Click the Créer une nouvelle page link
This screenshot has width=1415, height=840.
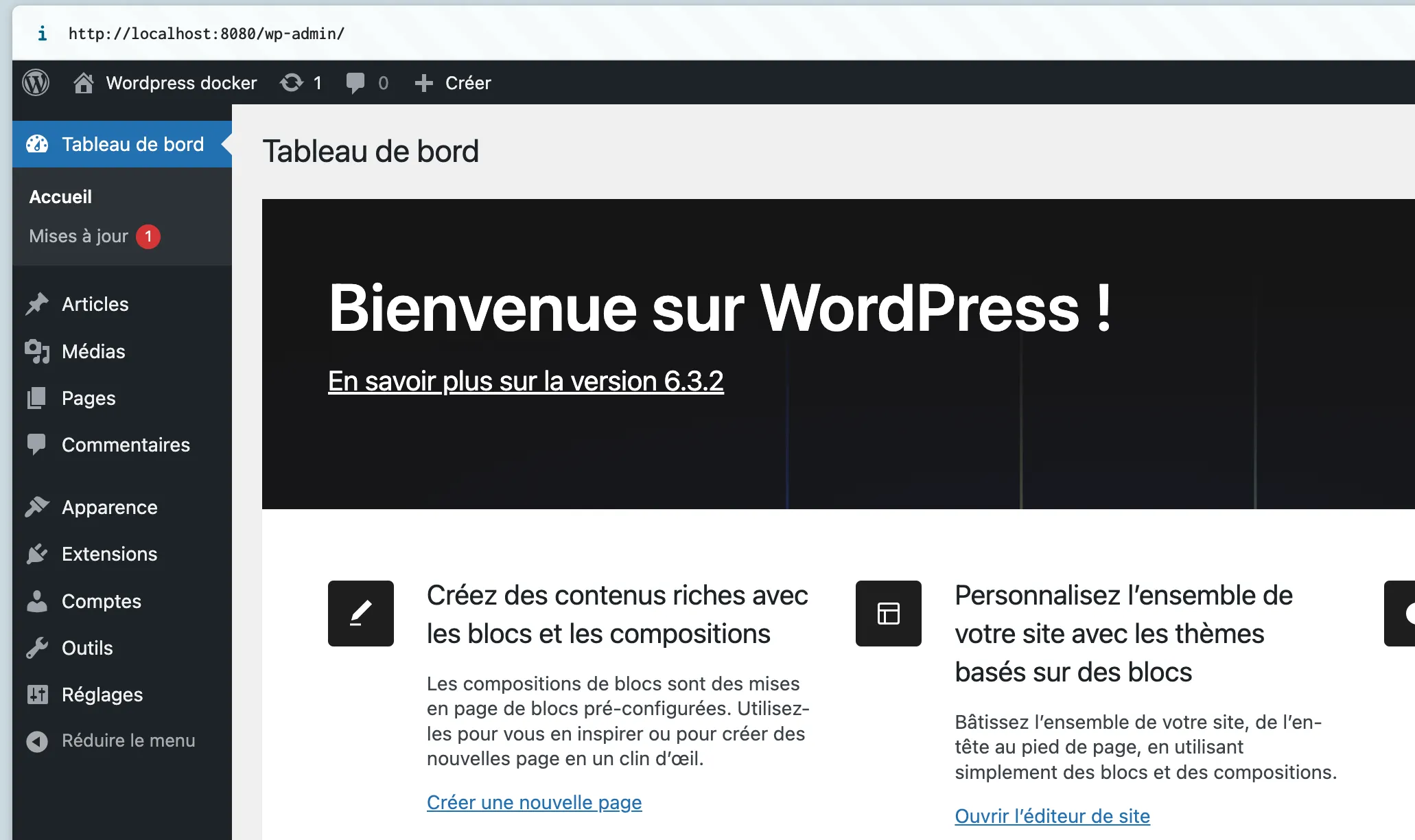click(x=534, y=802)
